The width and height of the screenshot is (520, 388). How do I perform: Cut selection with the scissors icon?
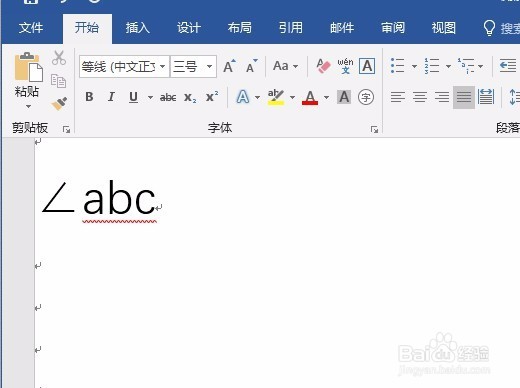(x=59, y=58)
